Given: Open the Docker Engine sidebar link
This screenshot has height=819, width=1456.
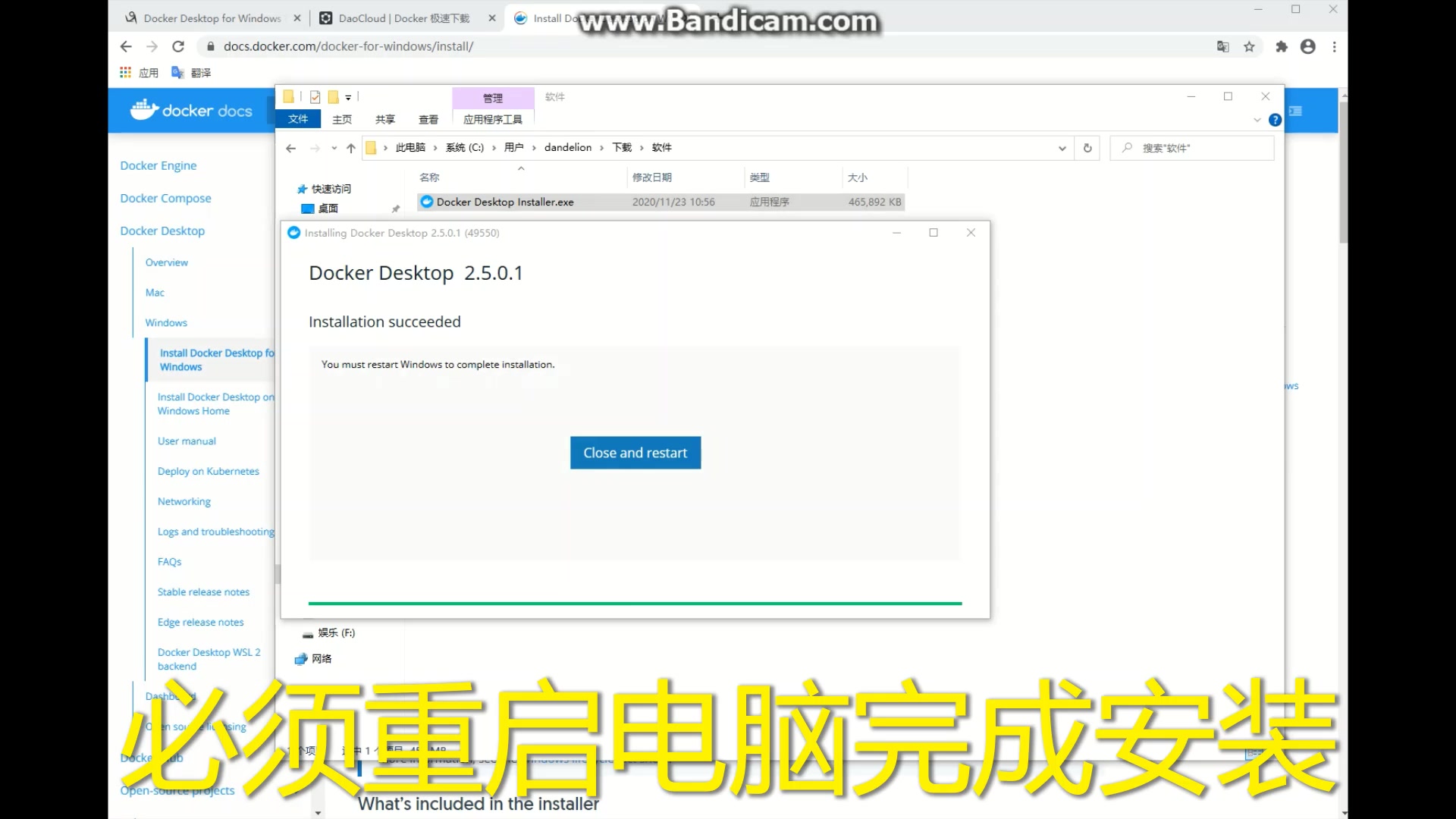Looking at the screenshot, I should tap(158, 165).
